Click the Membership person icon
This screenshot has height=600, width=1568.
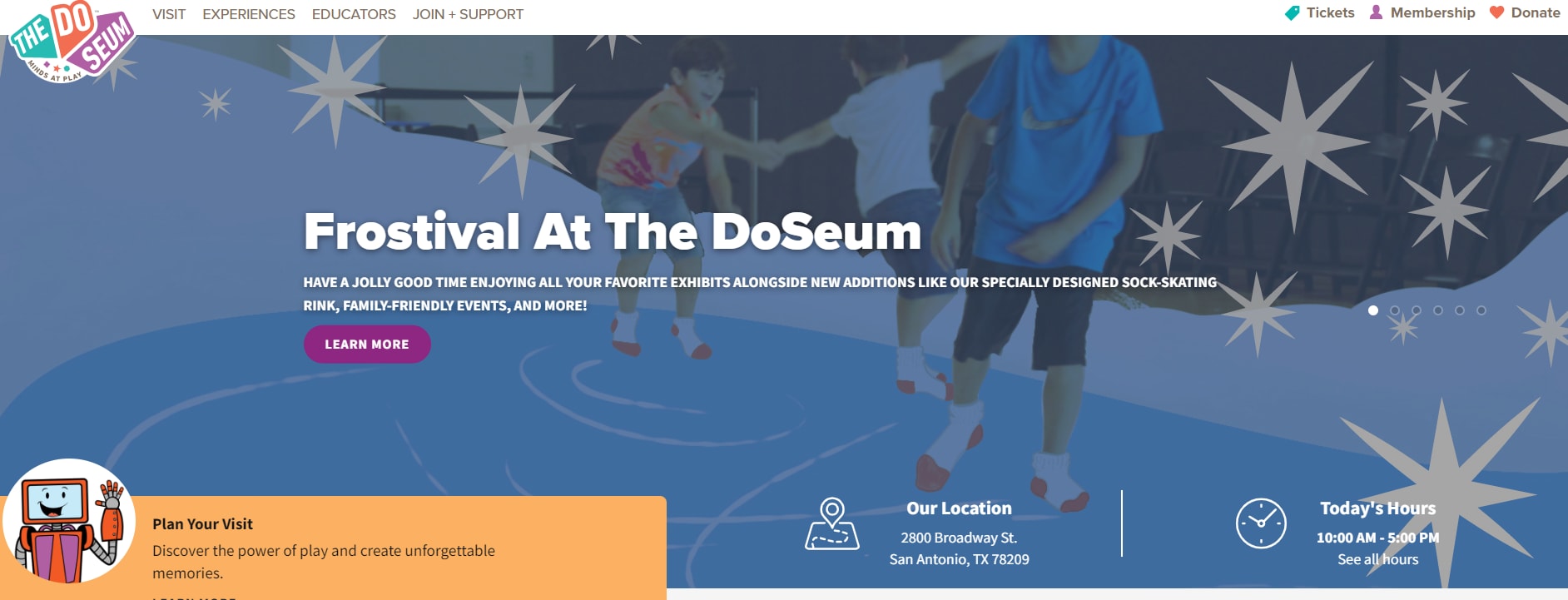point(1377,12)
